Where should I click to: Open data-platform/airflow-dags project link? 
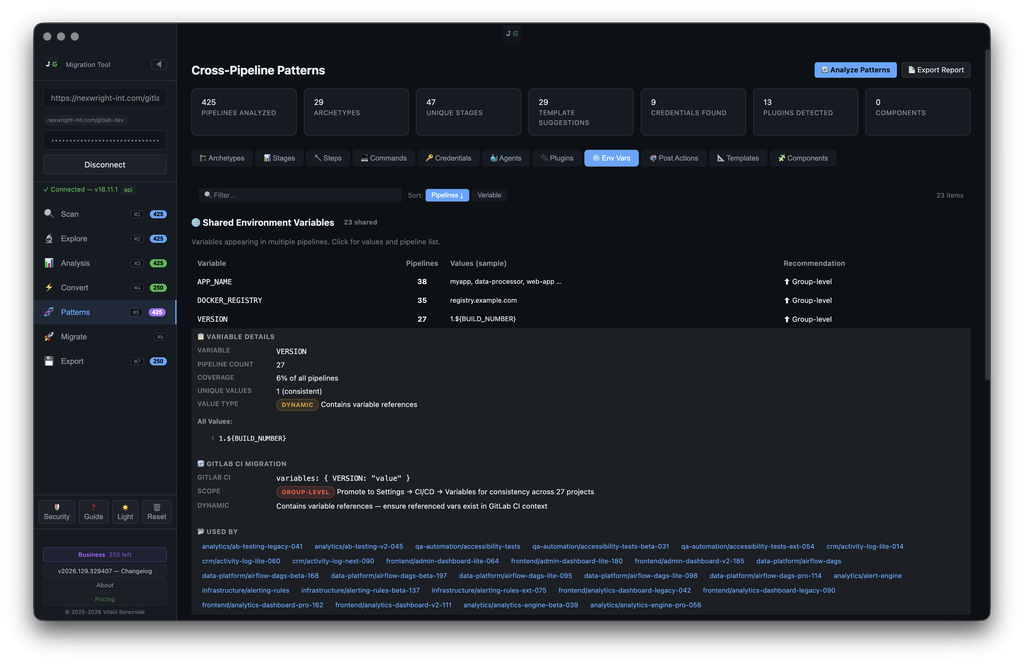(x=798, y=560)
